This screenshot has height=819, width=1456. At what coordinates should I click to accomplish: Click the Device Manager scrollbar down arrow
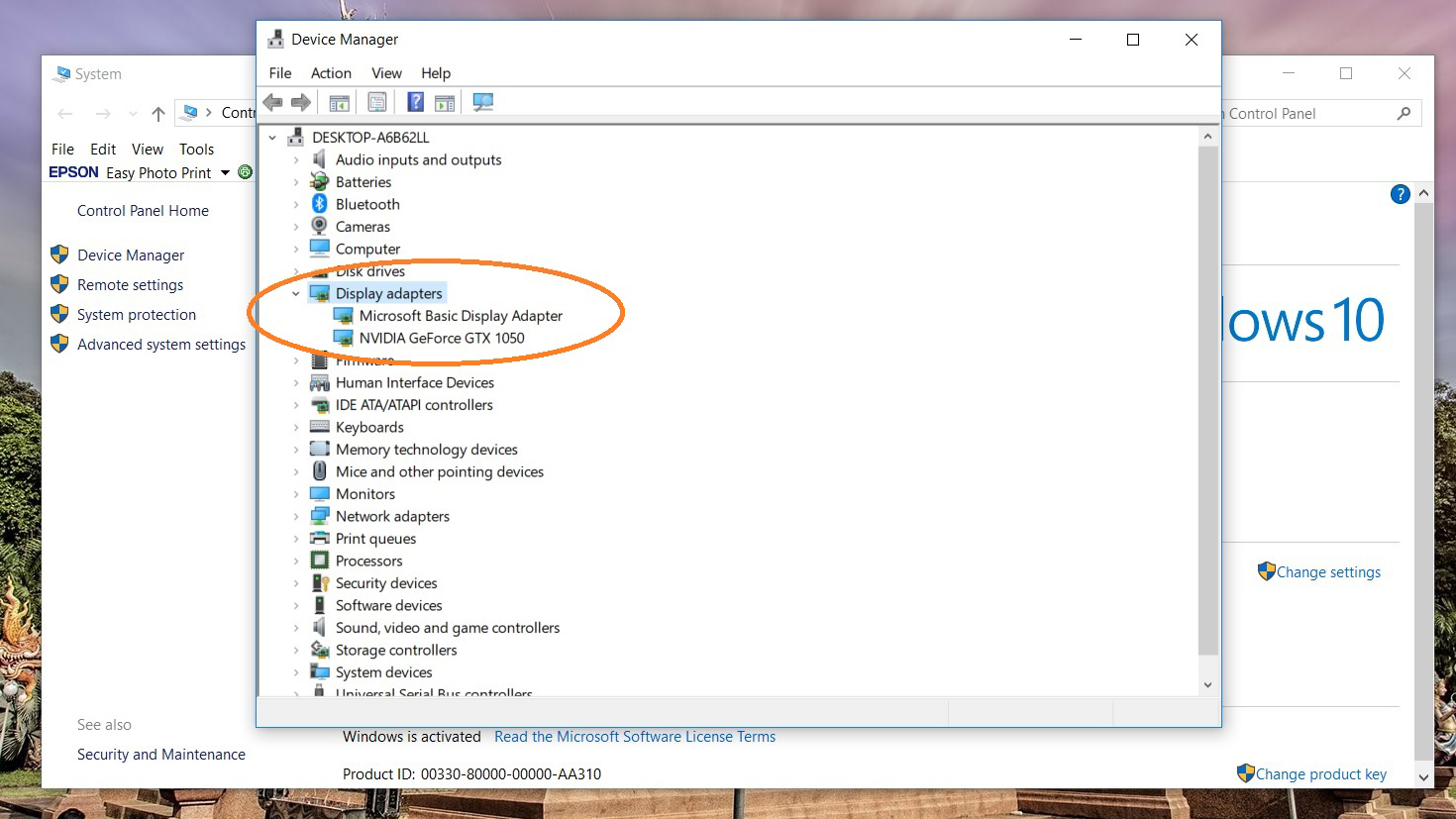(1207, 685)
